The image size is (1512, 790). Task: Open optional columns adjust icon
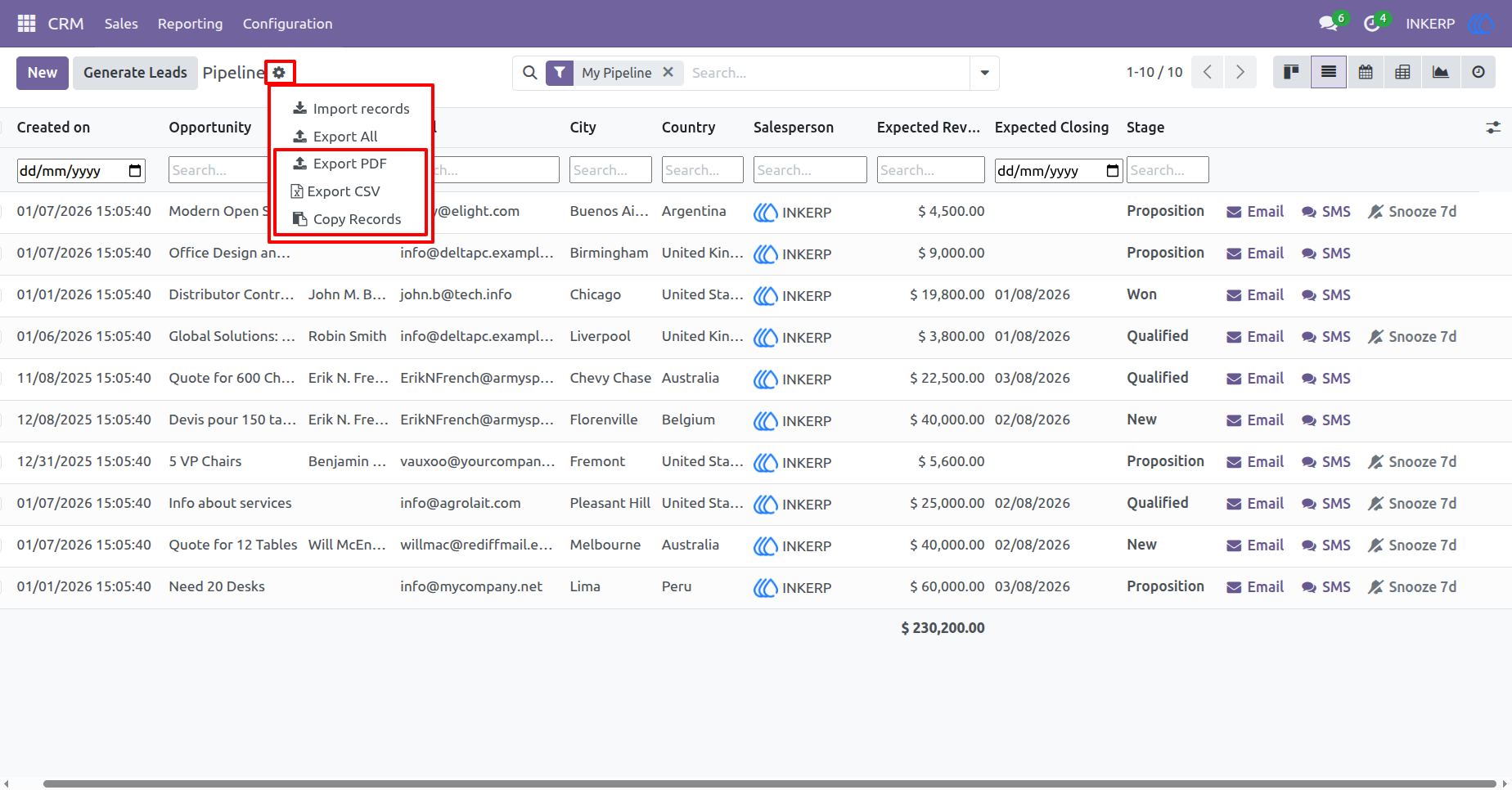click(x=1493, y=128)
